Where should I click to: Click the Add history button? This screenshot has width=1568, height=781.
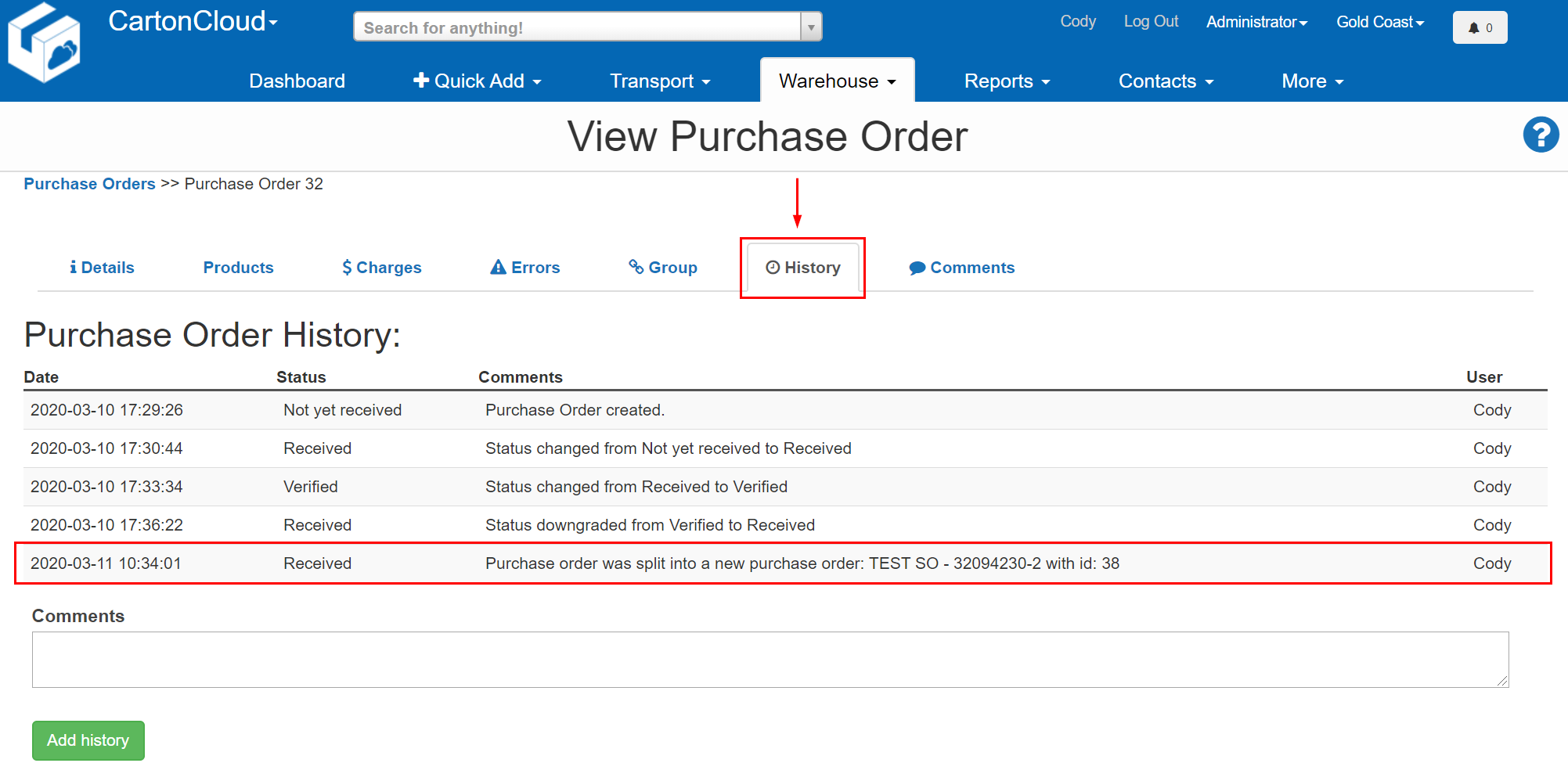point(88,740)
